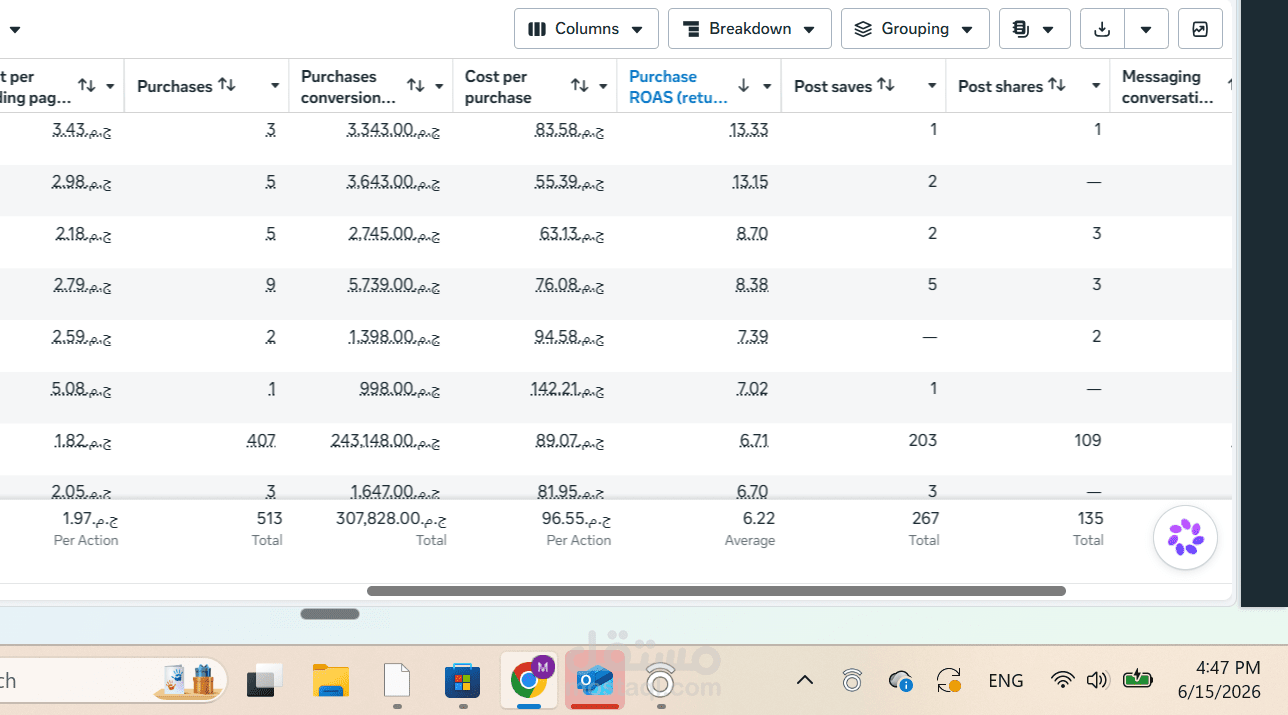The width and height of the screenshot is (1288, 715).
Task: Click the ENG language indicator
Action: pyautogui.click(x=1005, y=681)
